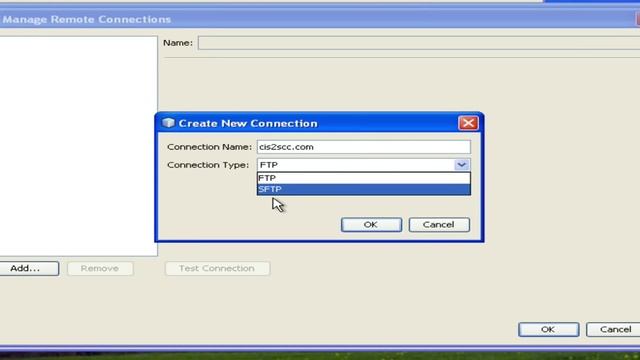The height and width of the screenshot is (360, 640).
Task: Click Add... in Manage Remote Connections
Action: 29,269
